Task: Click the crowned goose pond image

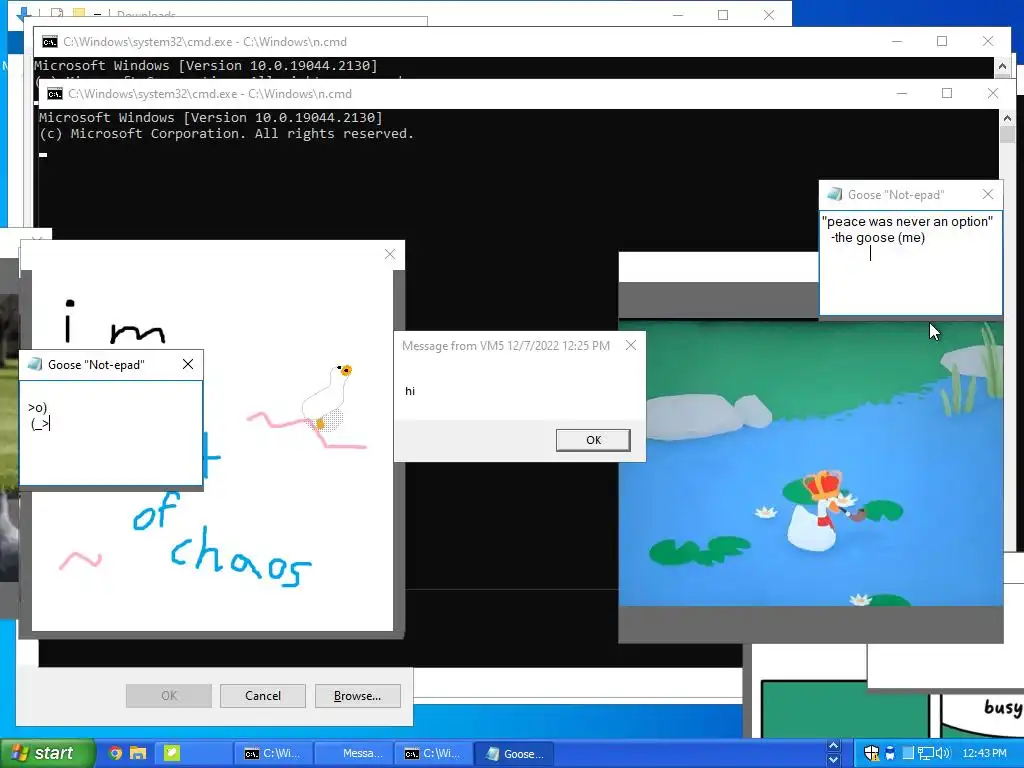Action: tap(810, 462)
